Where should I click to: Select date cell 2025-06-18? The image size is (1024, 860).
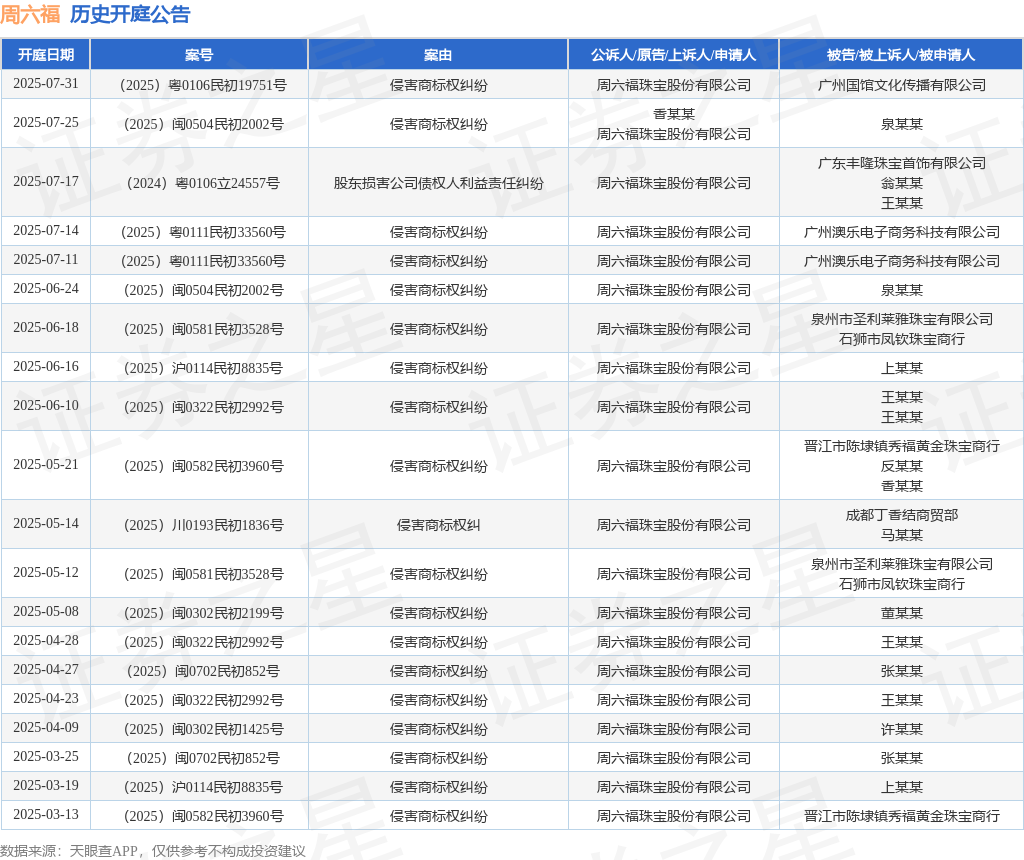(46, 328)
